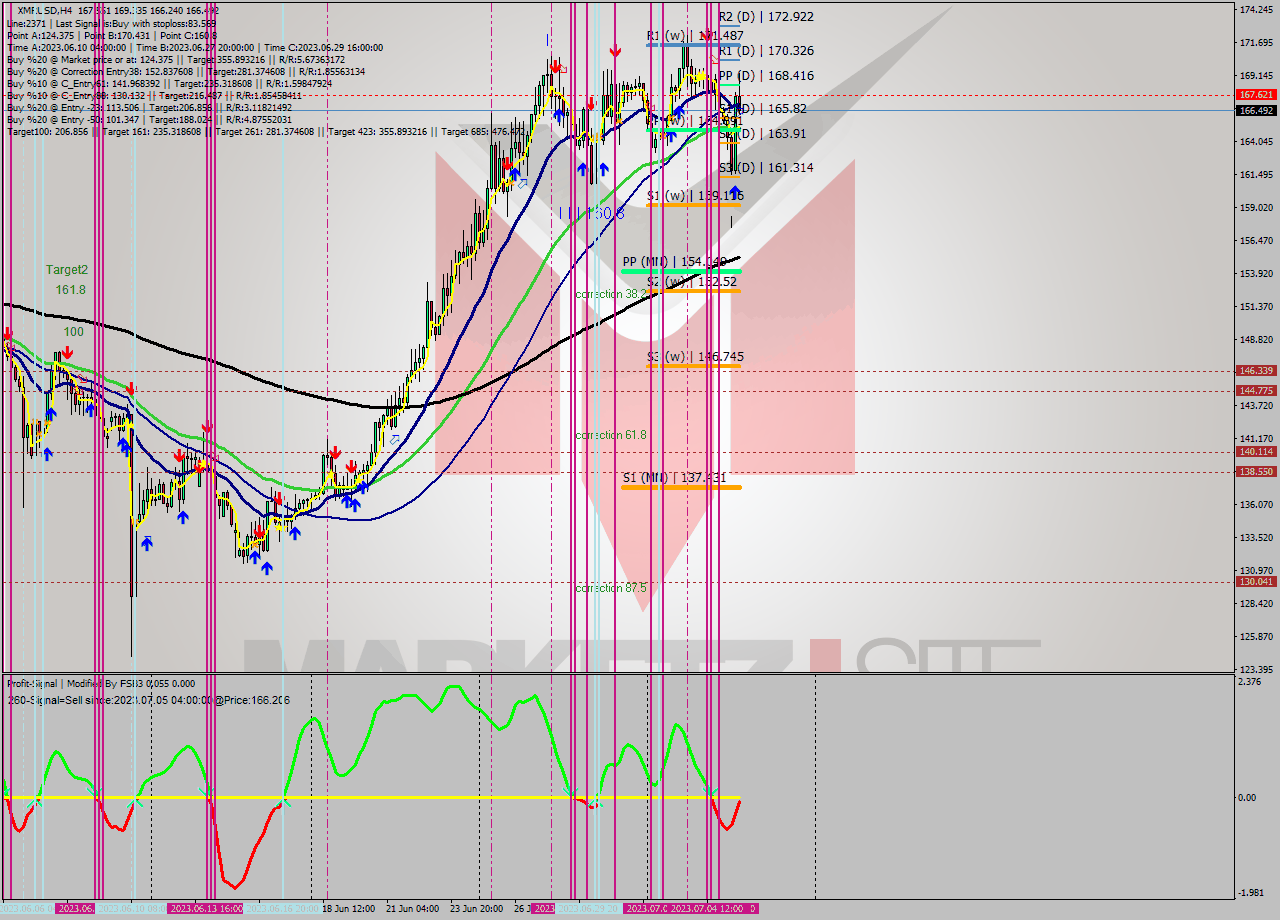Viewport: 1280px width, 920px height.
Task: Click the 2023.06.13 16:00 date marker
Action: pos(206,908)
